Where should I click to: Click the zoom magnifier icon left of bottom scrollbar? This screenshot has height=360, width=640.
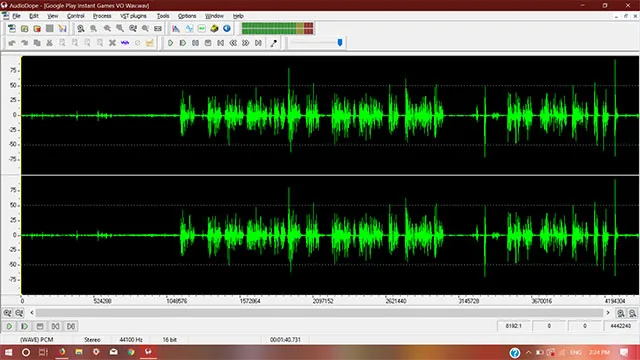[x=7, y=313]
